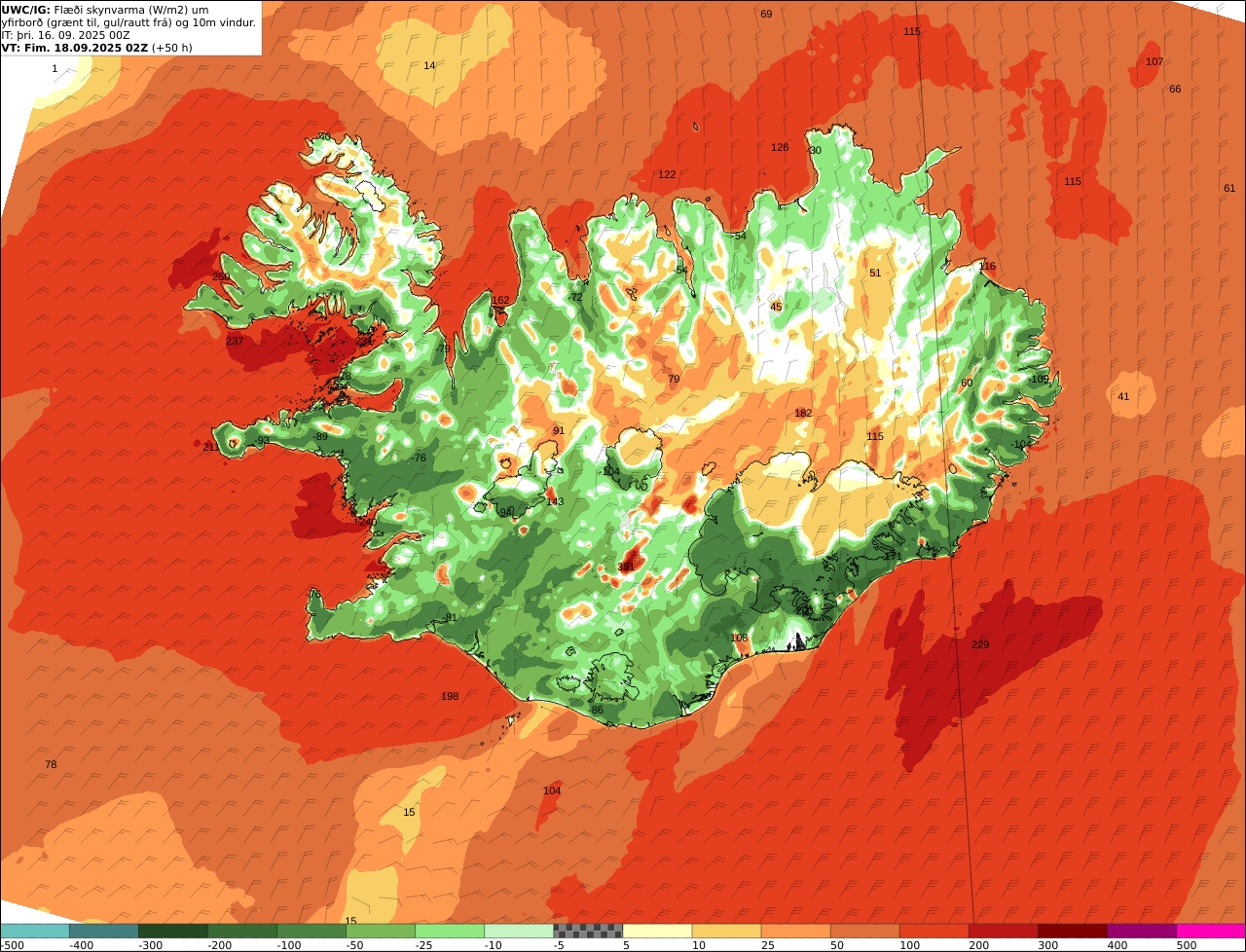Click the dark teal legend swatch starting at -400
Image resolution: width=1246 pixels, height=952 pixels.
point(104,931)
